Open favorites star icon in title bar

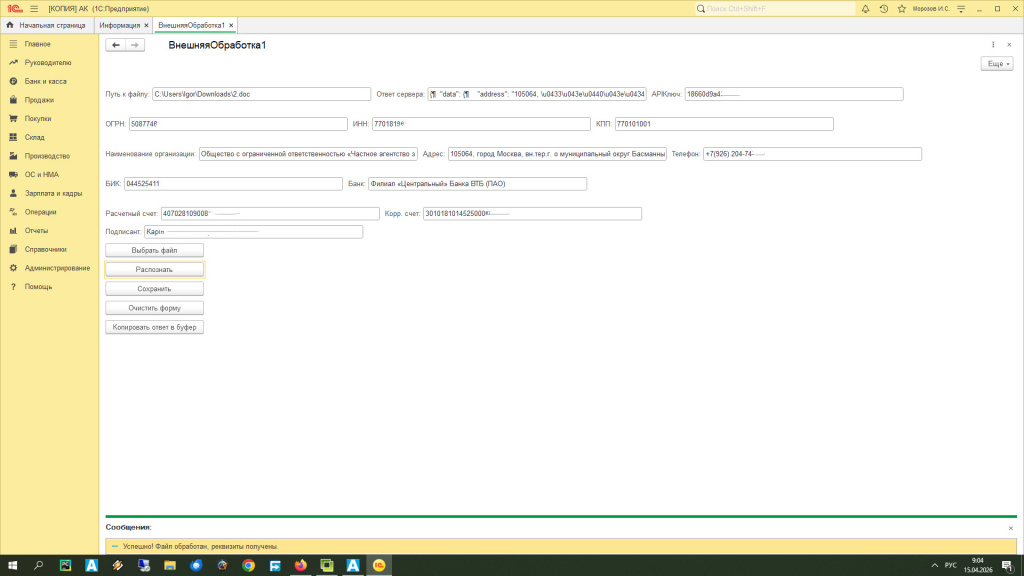(902, 8)
